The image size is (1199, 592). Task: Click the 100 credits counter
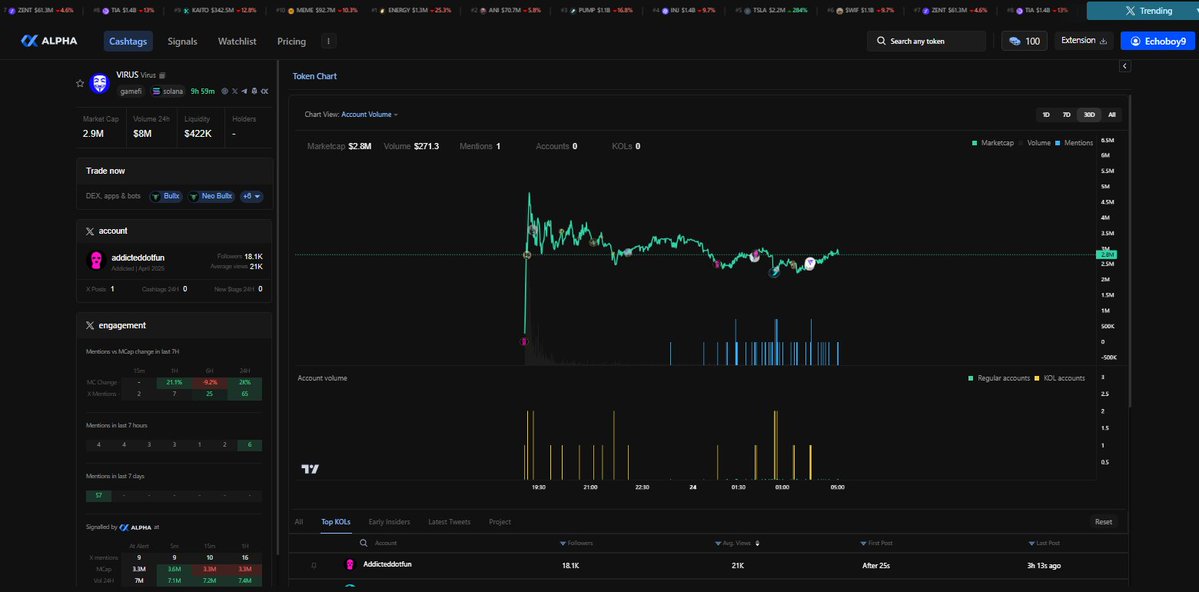pos(1024,41)
